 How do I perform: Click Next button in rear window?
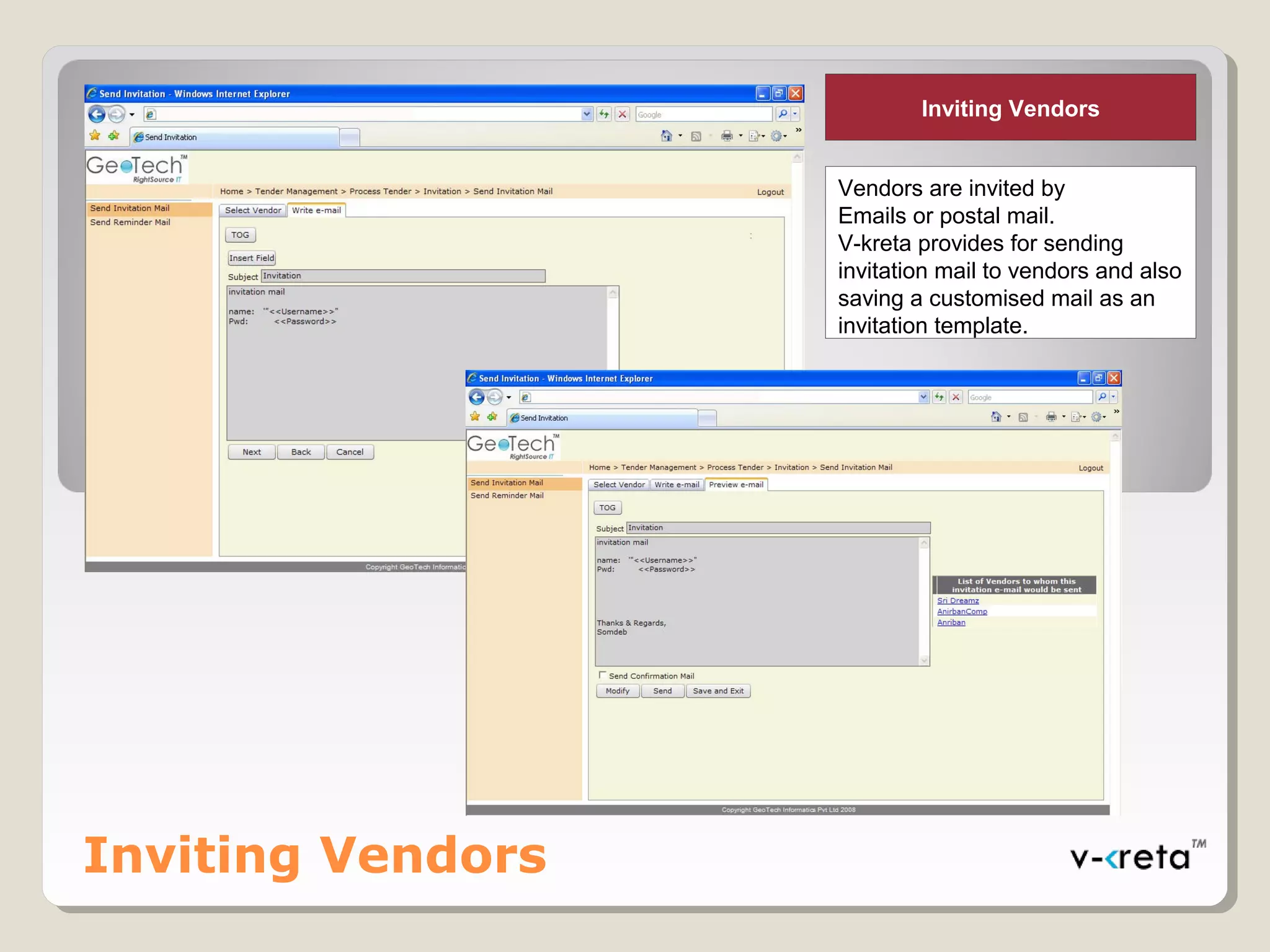(252, 452)
